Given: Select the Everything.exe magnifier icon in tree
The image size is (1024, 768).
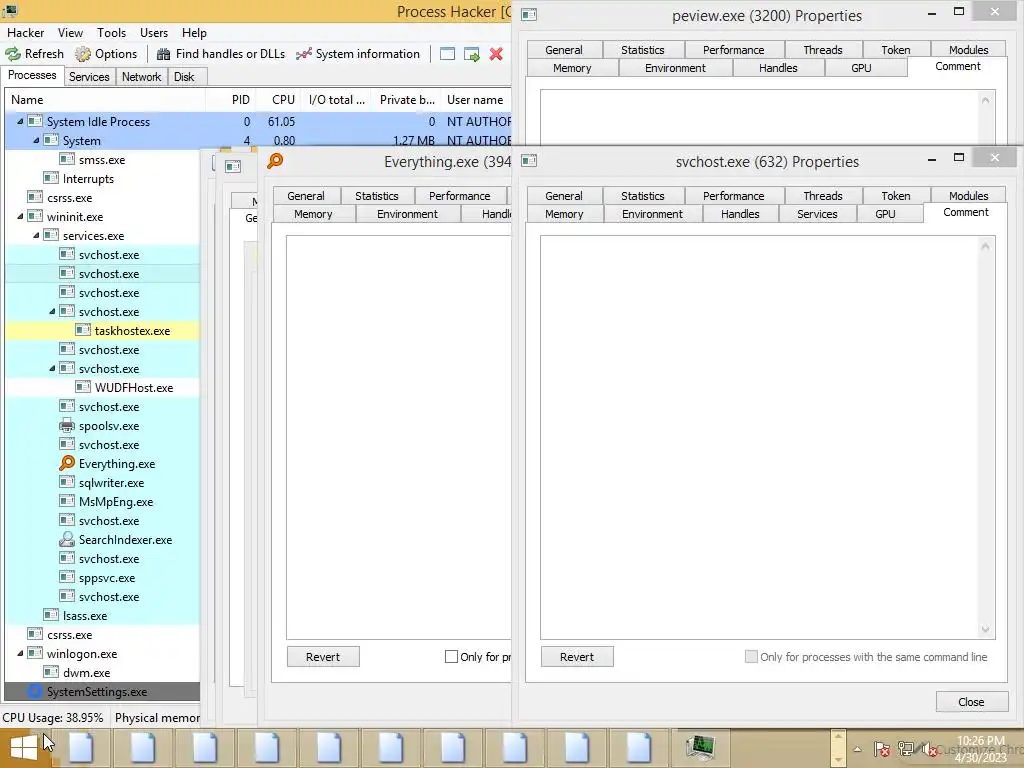Looking at the screenshot, I should point(67,464).
